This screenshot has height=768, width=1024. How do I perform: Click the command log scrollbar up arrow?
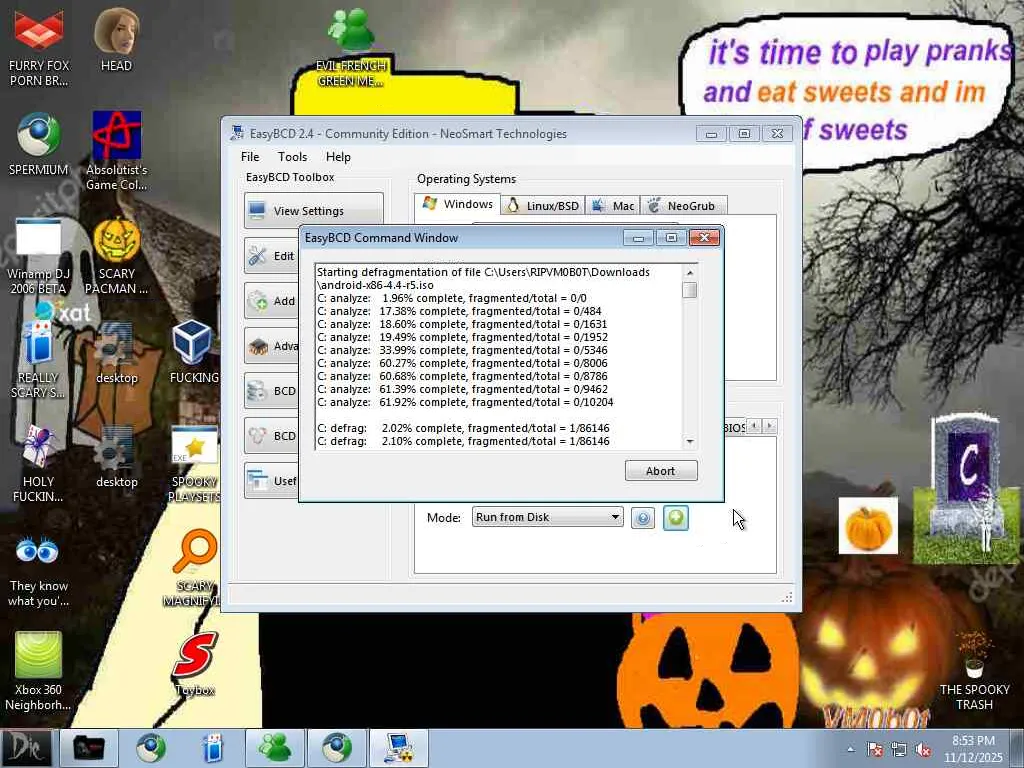click(x=690, y=272)
